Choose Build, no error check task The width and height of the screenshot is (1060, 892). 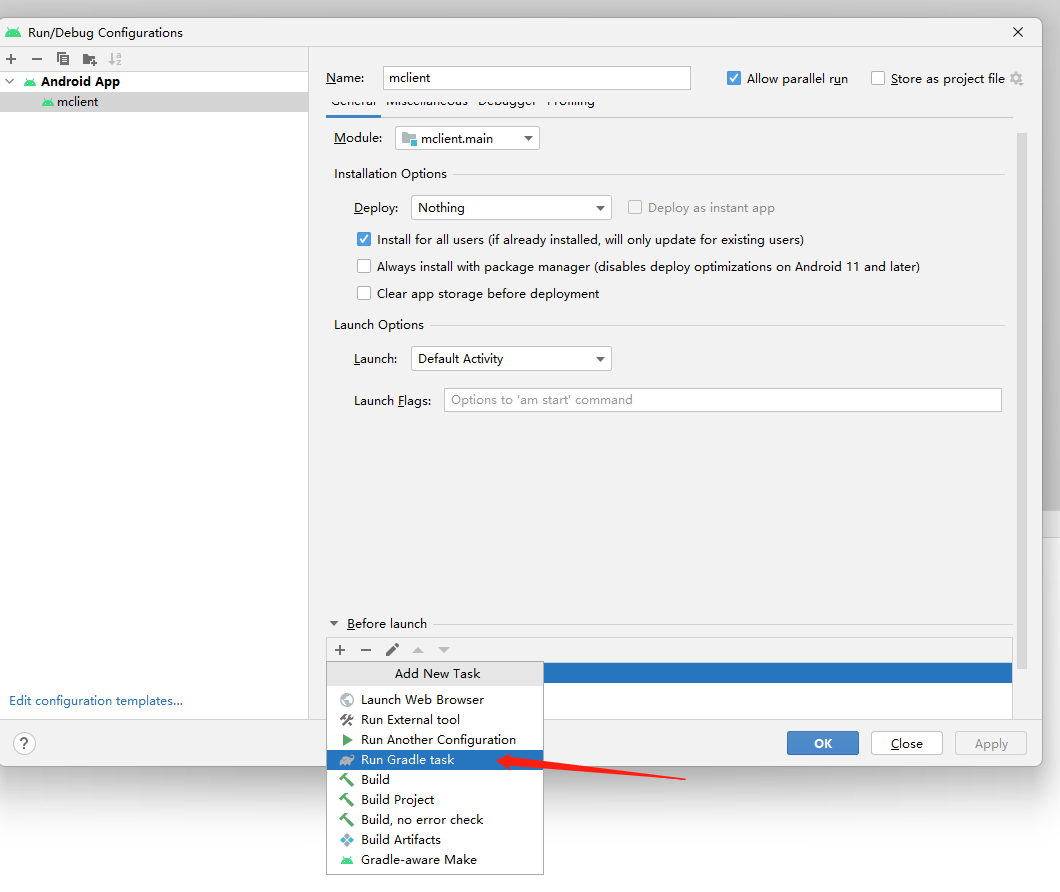tap(435, 820)
